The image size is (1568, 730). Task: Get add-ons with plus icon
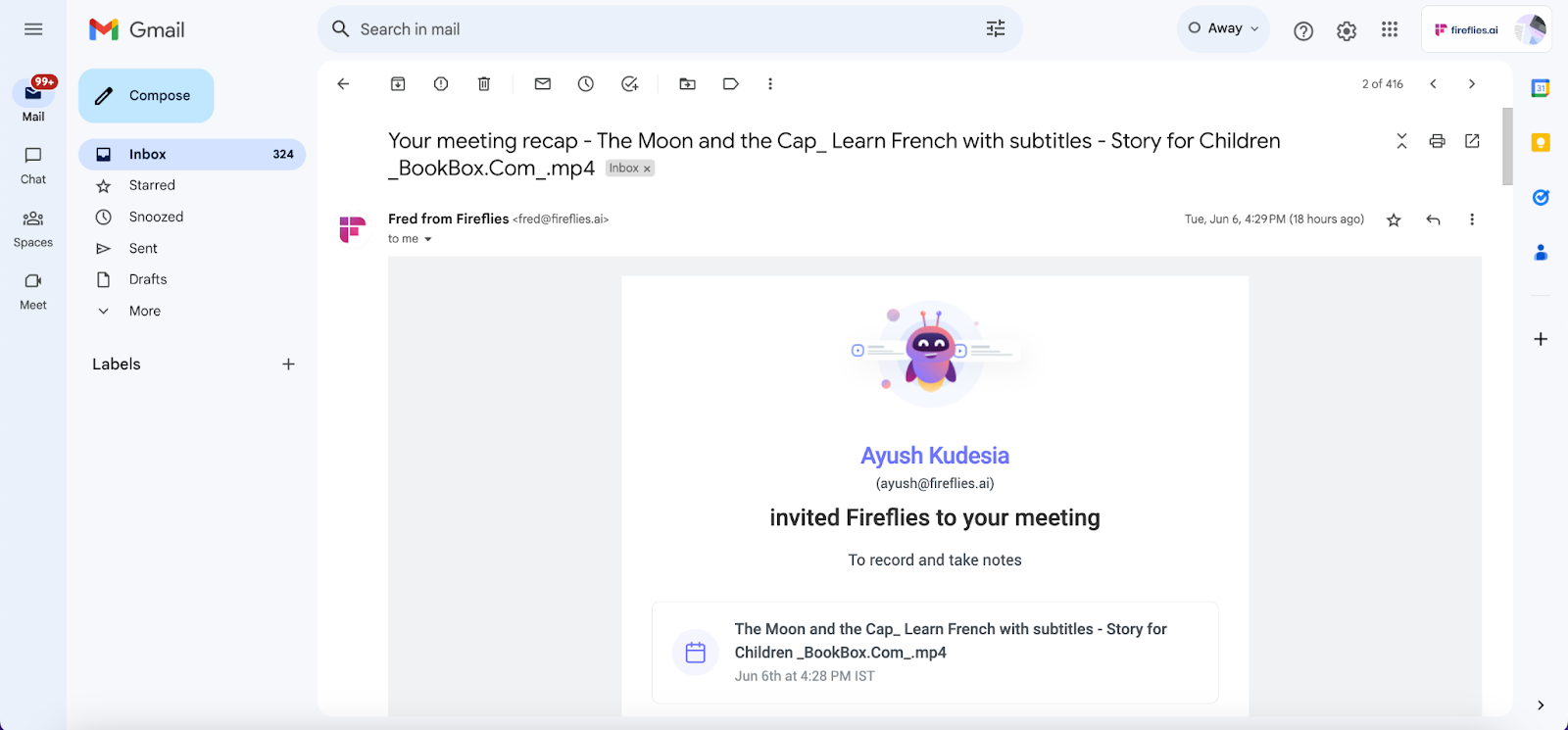point(1541,339)
